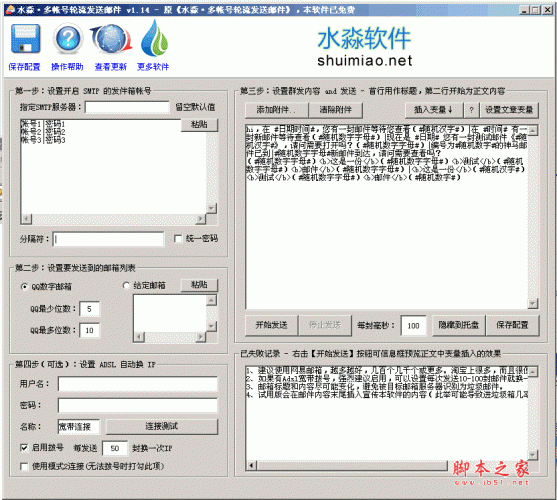Click account list scroll down arrow
557x500 pixels.
coord(212,208)
